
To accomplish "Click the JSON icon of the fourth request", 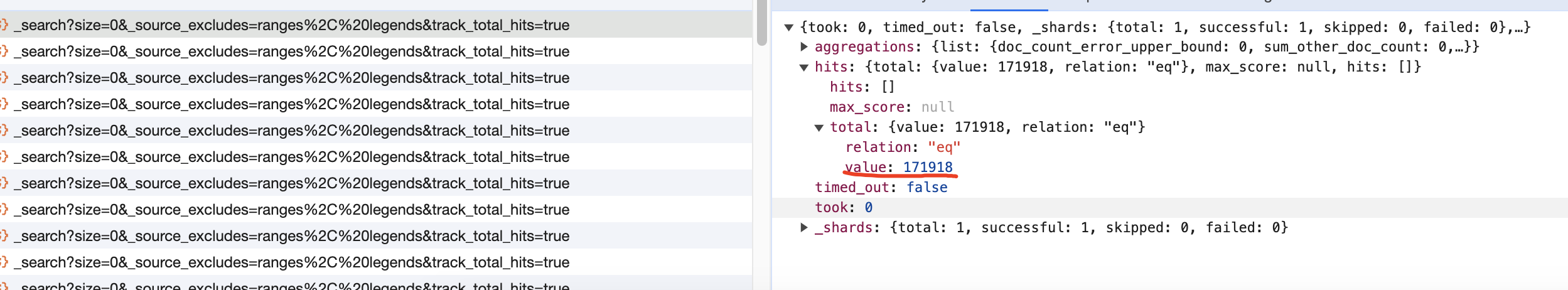I will (x=4, y=104).
